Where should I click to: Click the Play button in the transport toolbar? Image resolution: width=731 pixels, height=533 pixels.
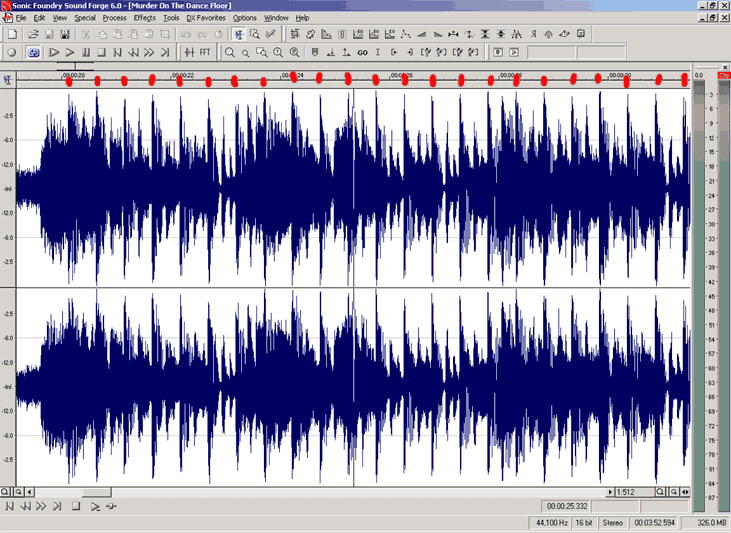tap(70, 52)
